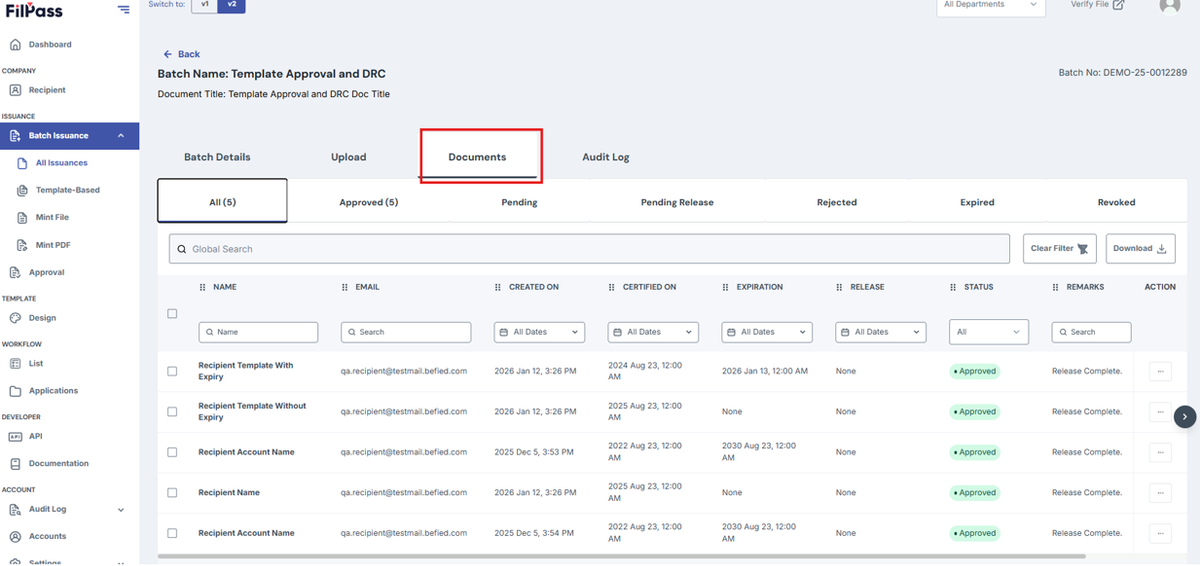
Task: Click the Clear Filter button
Action: click(1060, 249)
